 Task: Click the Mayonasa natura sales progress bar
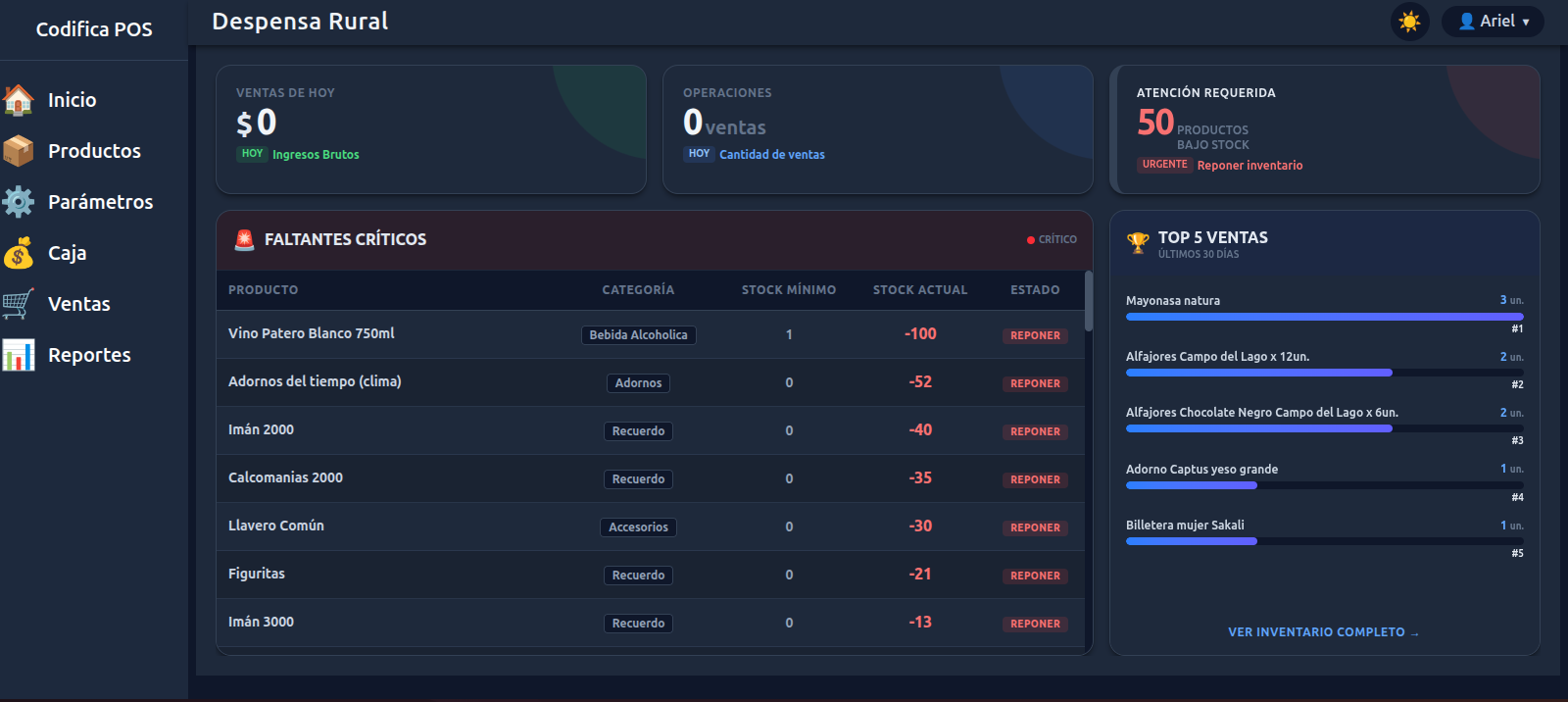point(1325,317)
